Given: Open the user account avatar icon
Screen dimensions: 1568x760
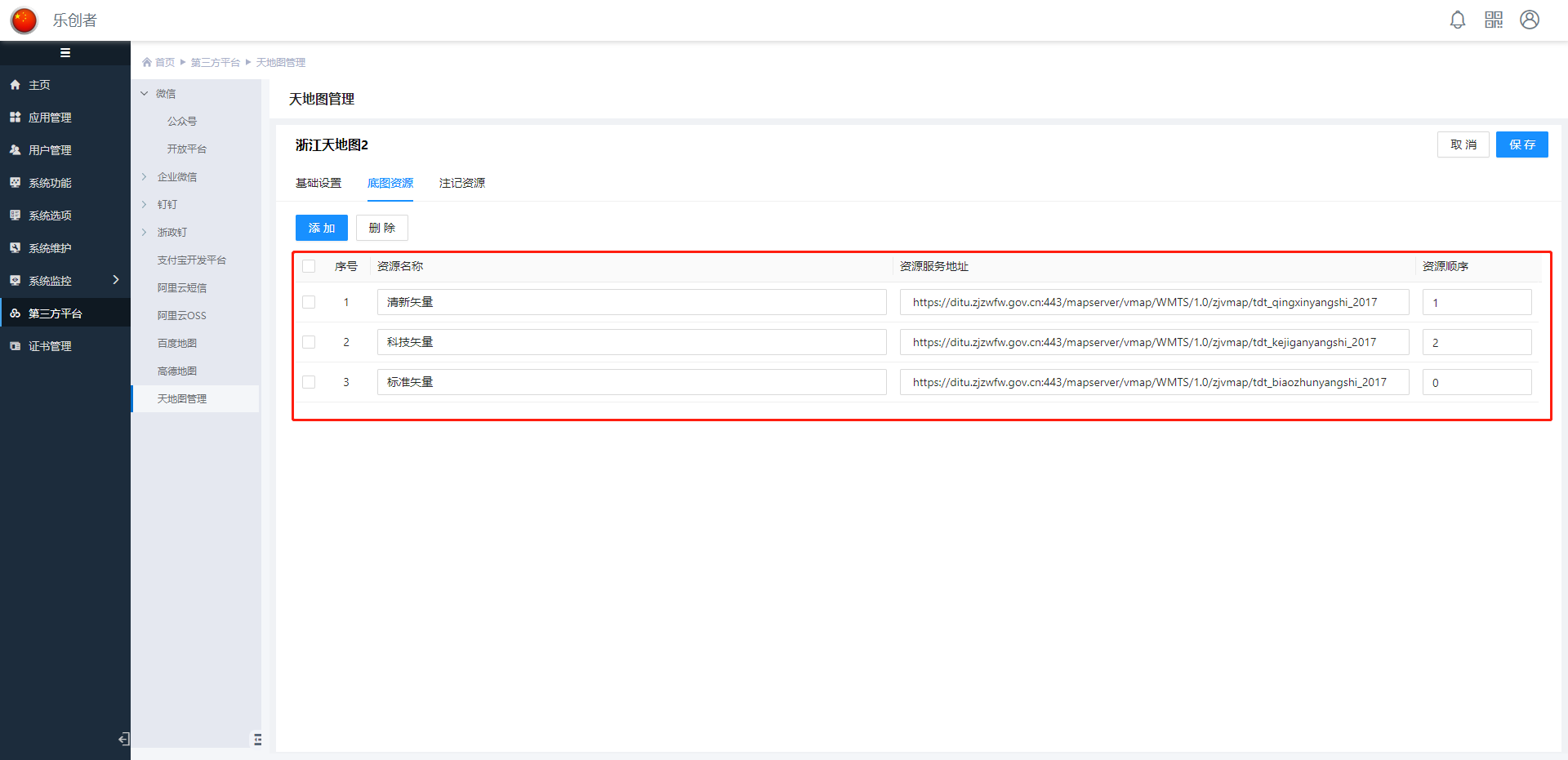Looking at the screenshot, I should point(1529,20).
